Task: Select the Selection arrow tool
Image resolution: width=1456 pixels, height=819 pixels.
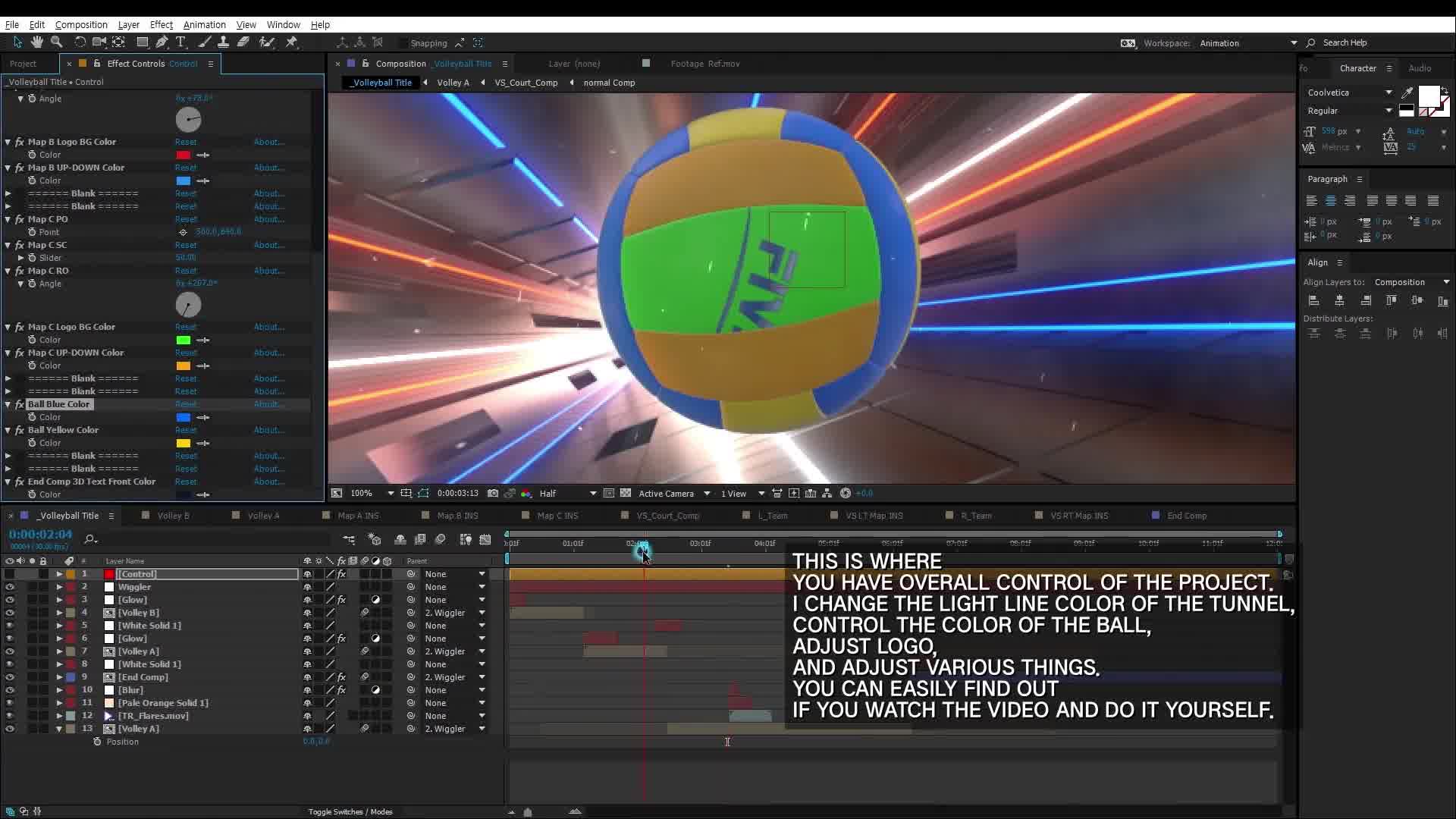Action: [17, 42]
